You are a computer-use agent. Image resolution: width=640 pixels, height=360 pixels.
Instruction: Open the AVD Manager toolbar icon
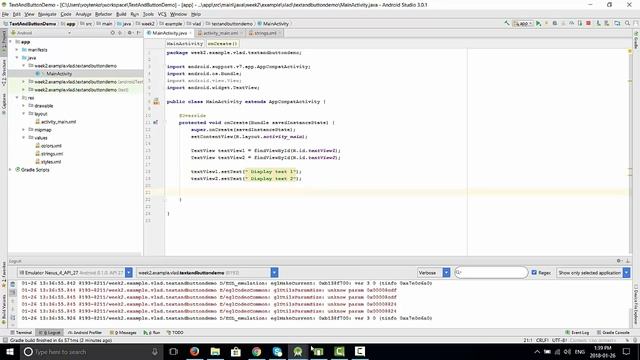(x=598, y=24)
